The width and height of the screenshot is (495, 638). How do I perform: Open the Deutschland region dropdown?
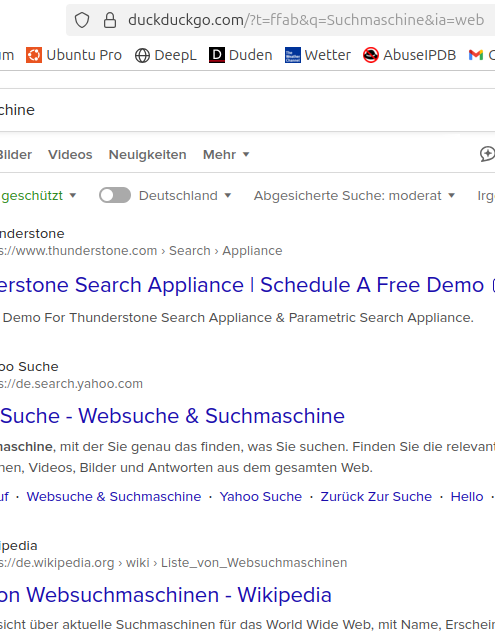(185, 196)
